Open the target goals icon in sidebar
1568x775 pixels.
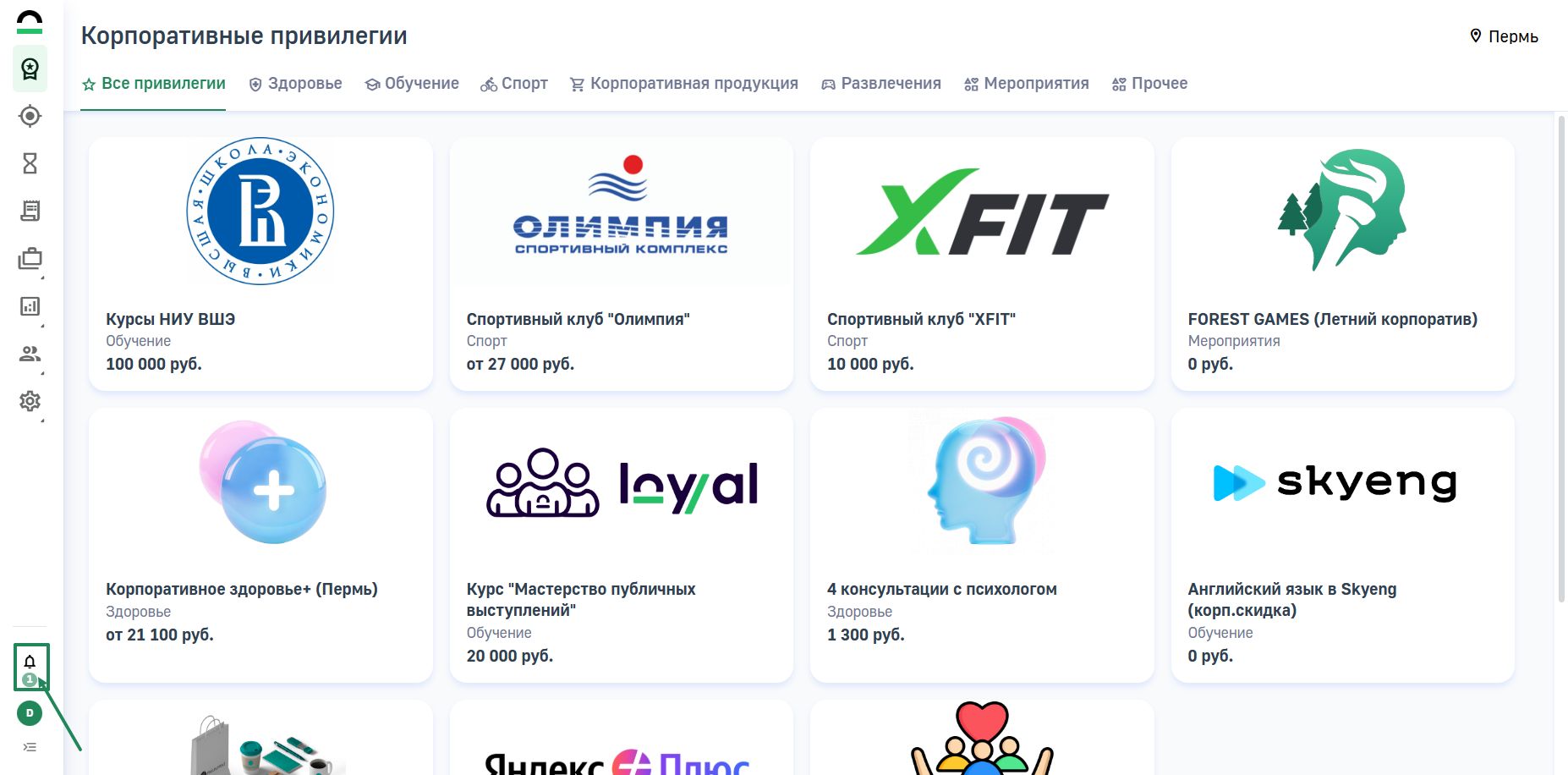point(30,116)
